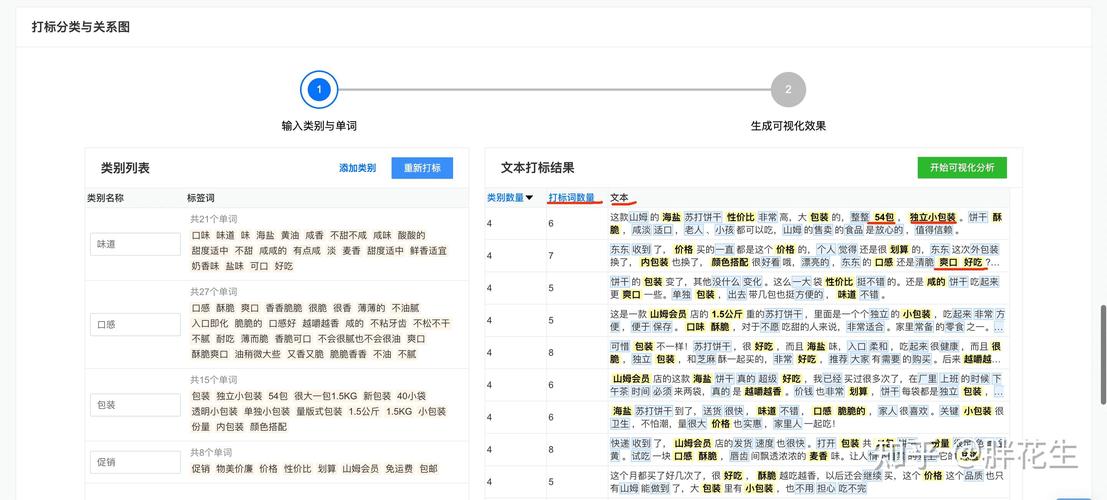Select 透明小包装 tag in category list
Viewport: 1107px width, 500px height.
coord(215,412)
